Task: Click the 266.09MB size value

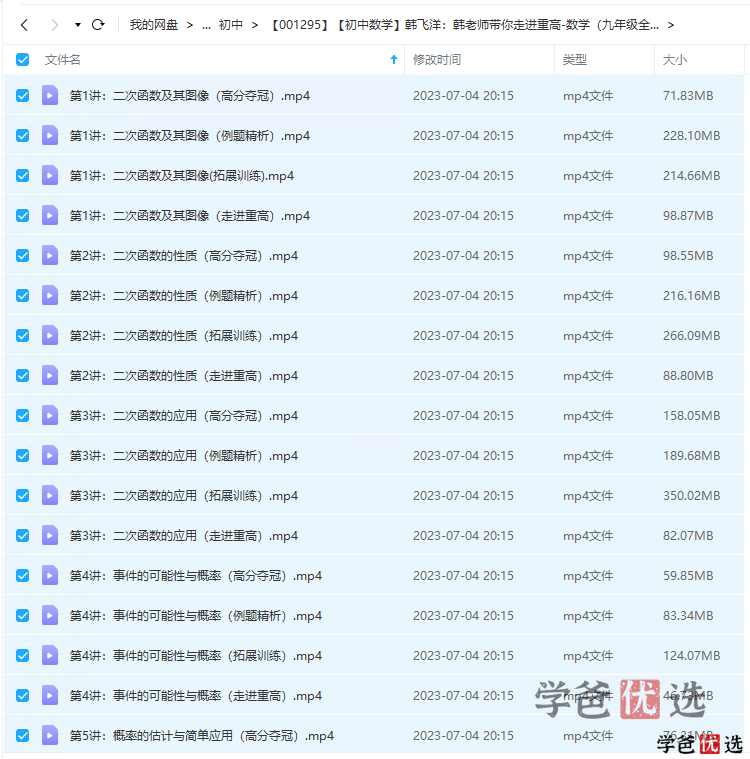Action: click(x=691, y=335)
